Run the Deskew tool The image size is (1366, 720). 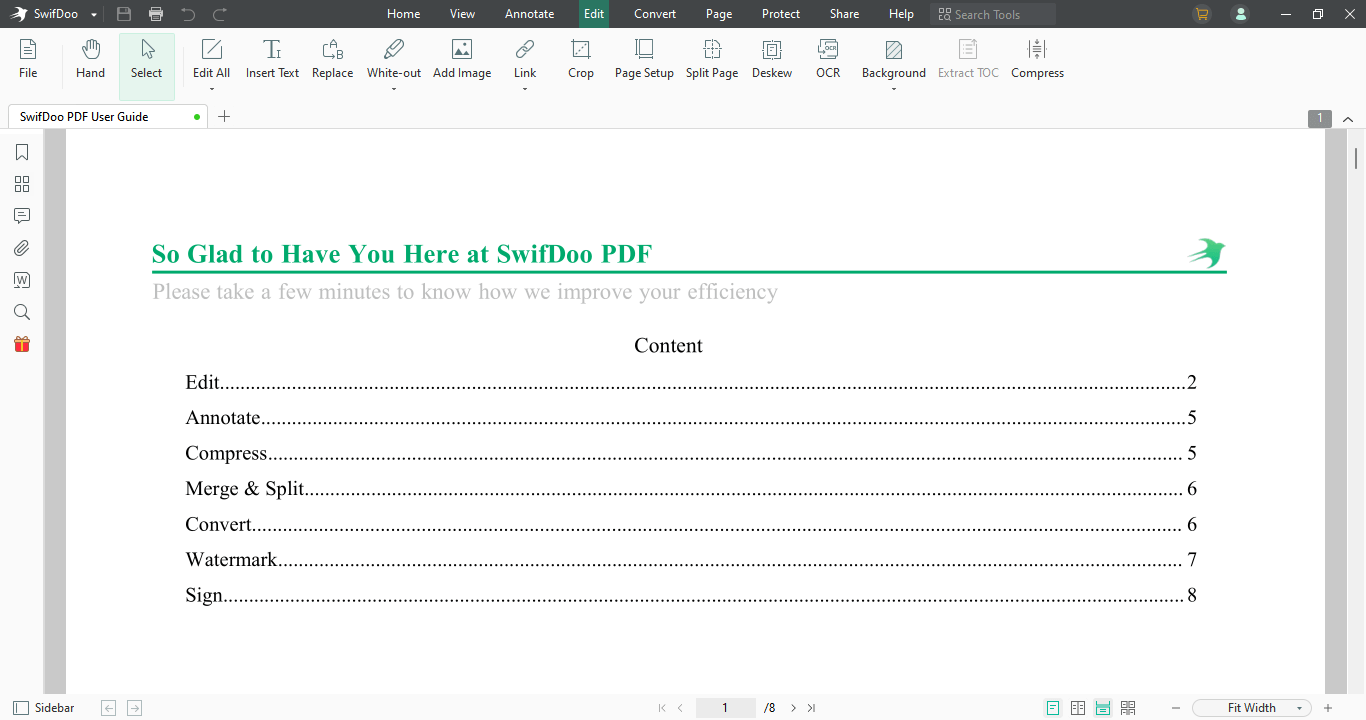(x=772, y=59)
